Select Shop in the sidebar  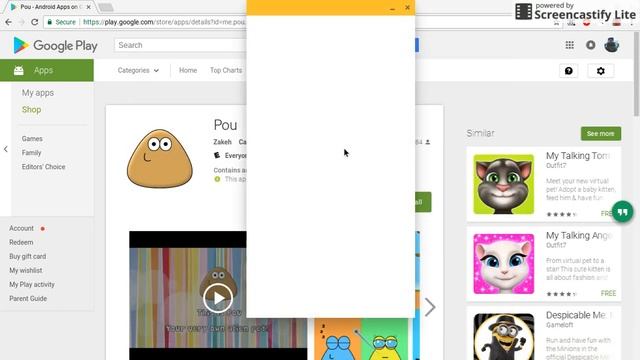(x=31, y=109)
